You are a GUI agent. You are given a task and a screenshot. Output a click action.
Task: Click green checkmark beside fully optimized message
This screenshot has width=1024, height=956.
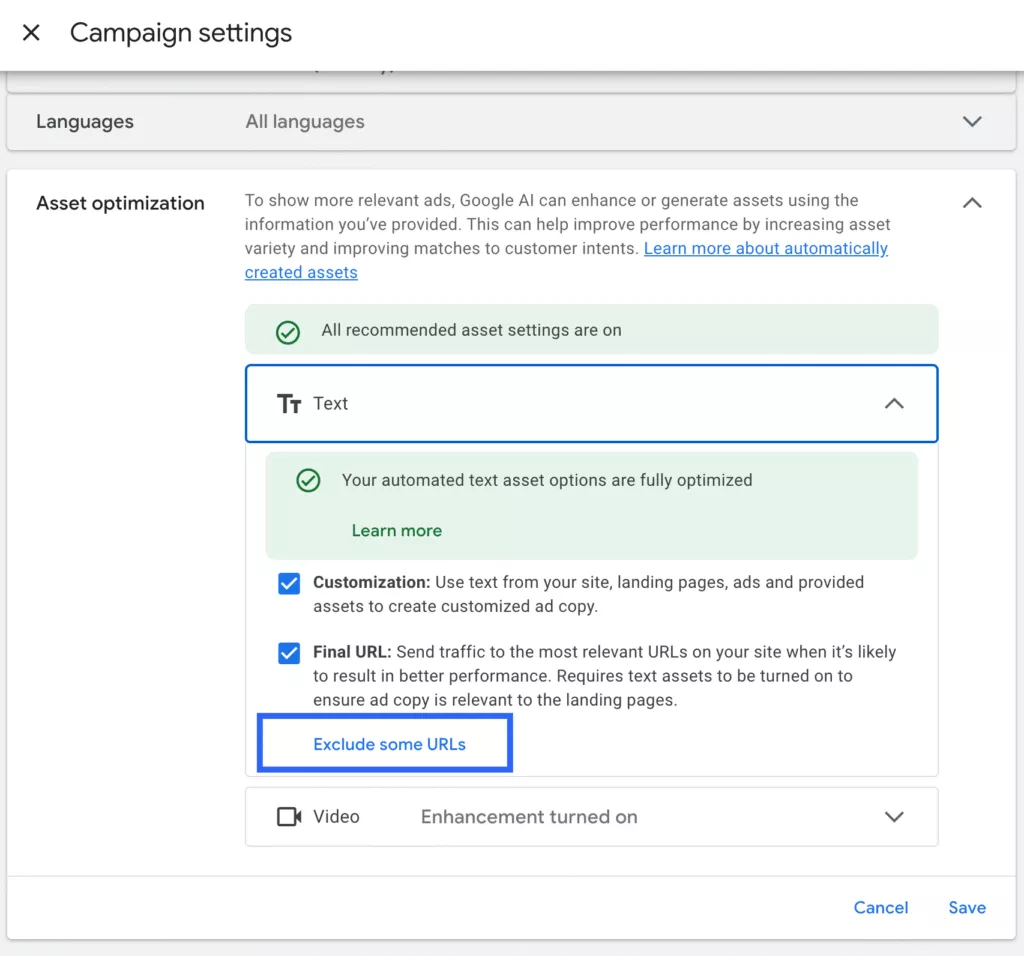tap(308, 481)
